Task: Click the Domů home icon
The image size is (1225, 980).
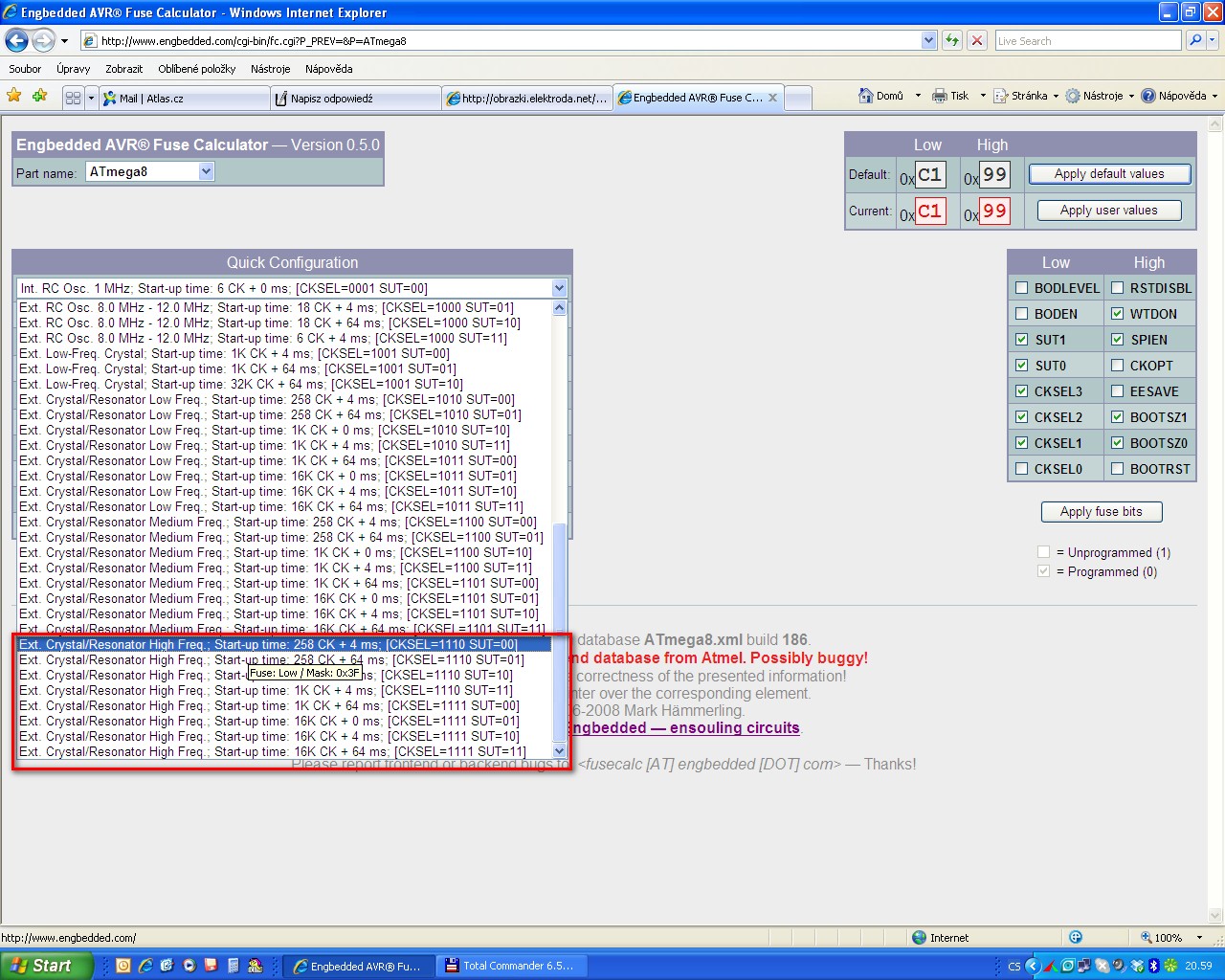Action: [865, 96]
